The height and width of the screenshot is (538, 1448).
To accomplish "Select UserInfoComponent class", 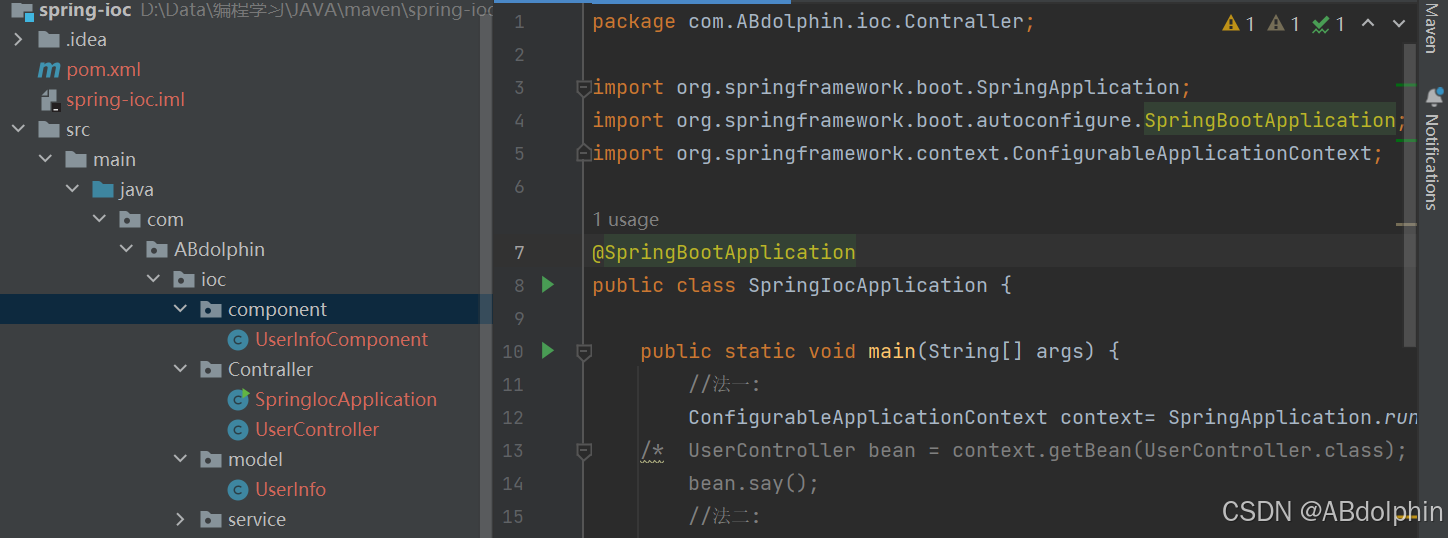I will click(341, 340).
